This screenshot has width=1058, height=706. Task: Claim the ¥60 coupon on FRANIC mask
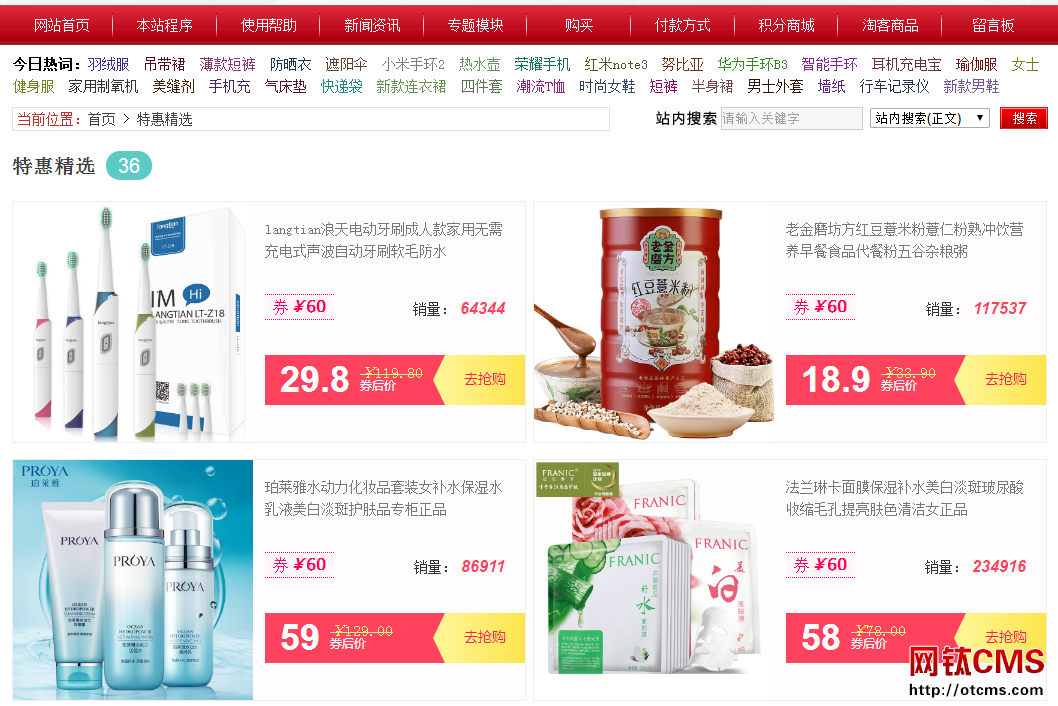point(820,565)
